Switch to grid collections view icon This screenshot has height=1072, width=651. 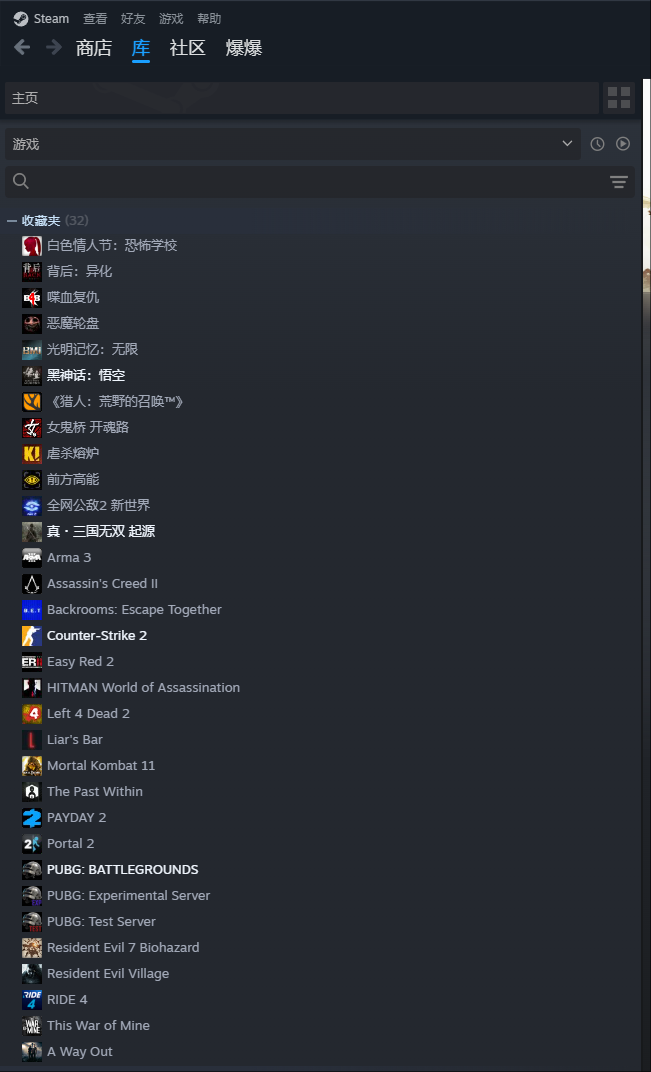click(x=619, y=98)
